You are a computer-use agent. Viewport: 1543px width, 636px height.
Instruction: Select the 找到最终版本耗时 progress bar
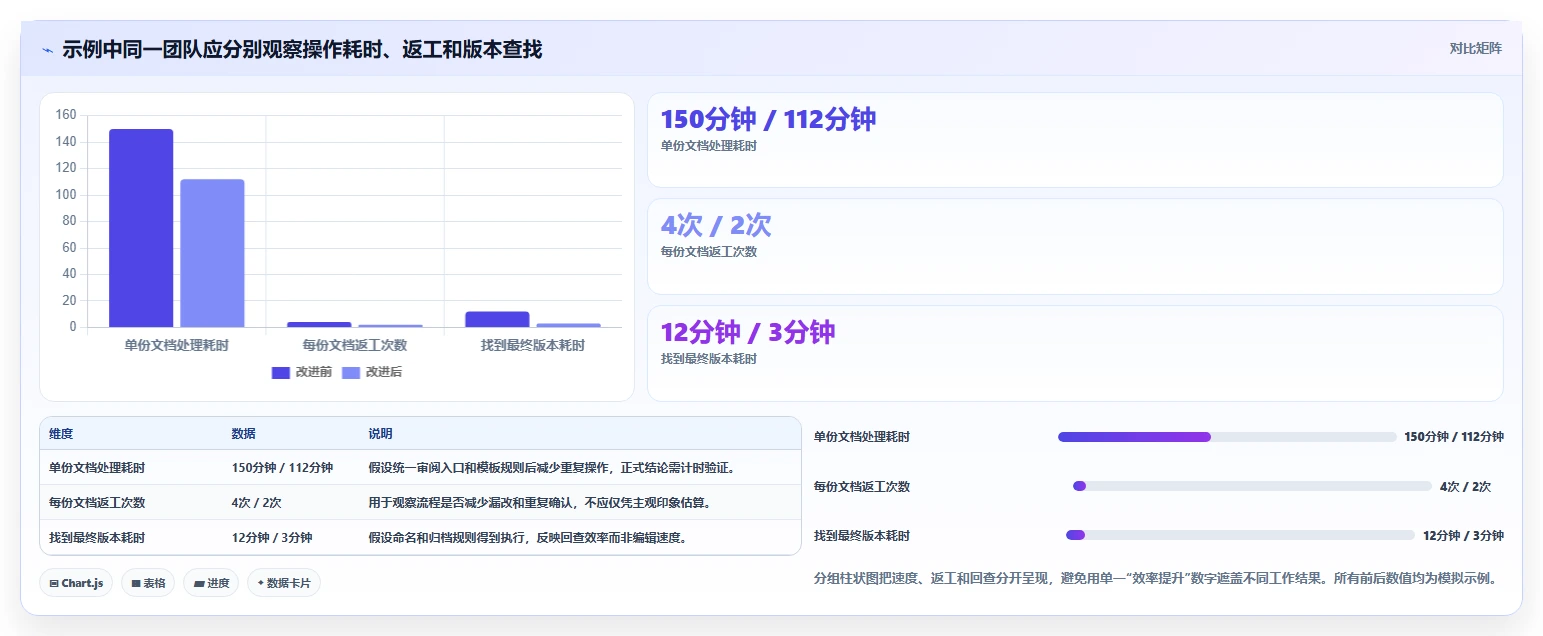point(1240,535)
